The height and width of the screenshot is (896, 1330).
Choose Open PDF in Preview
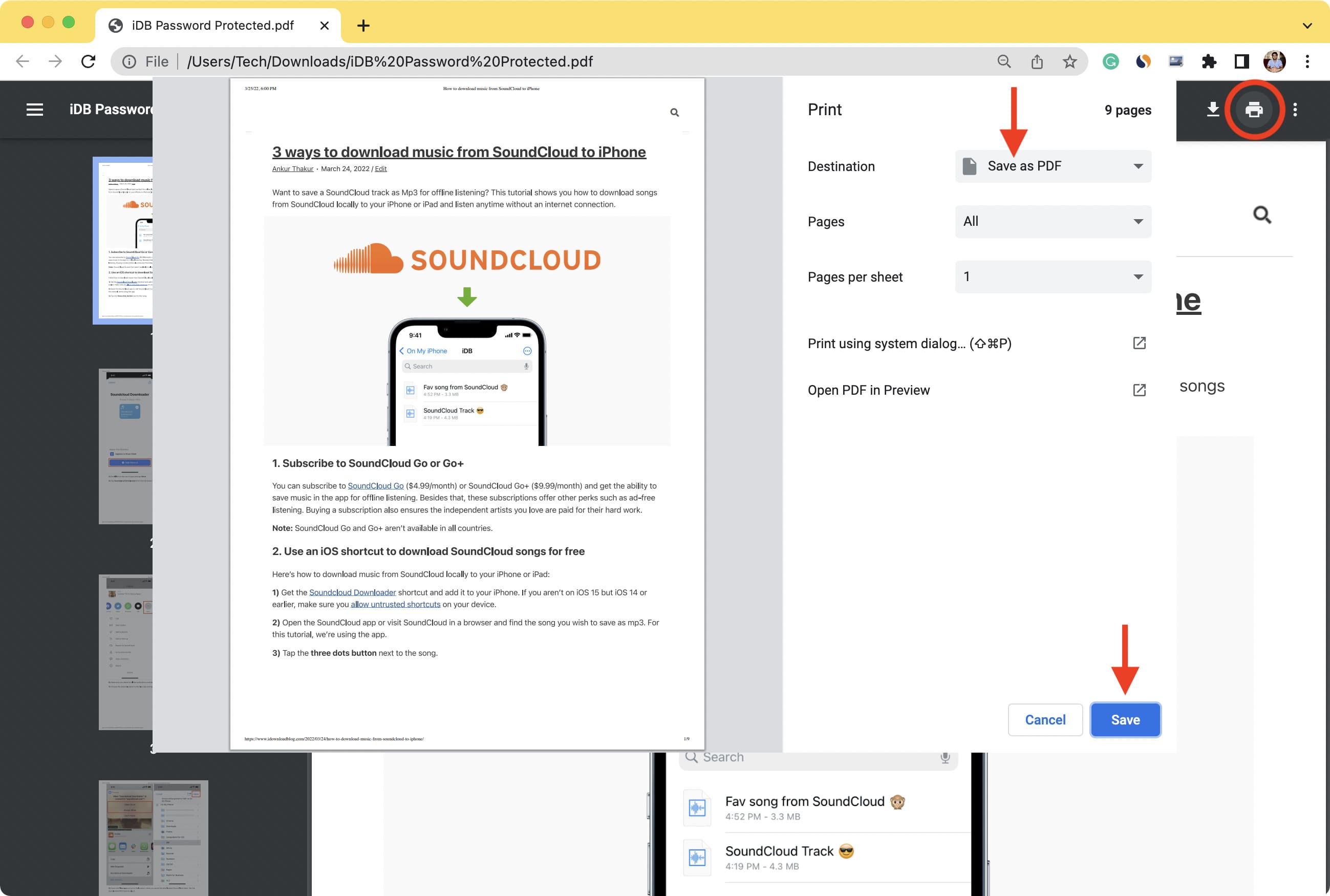(977, 390)
